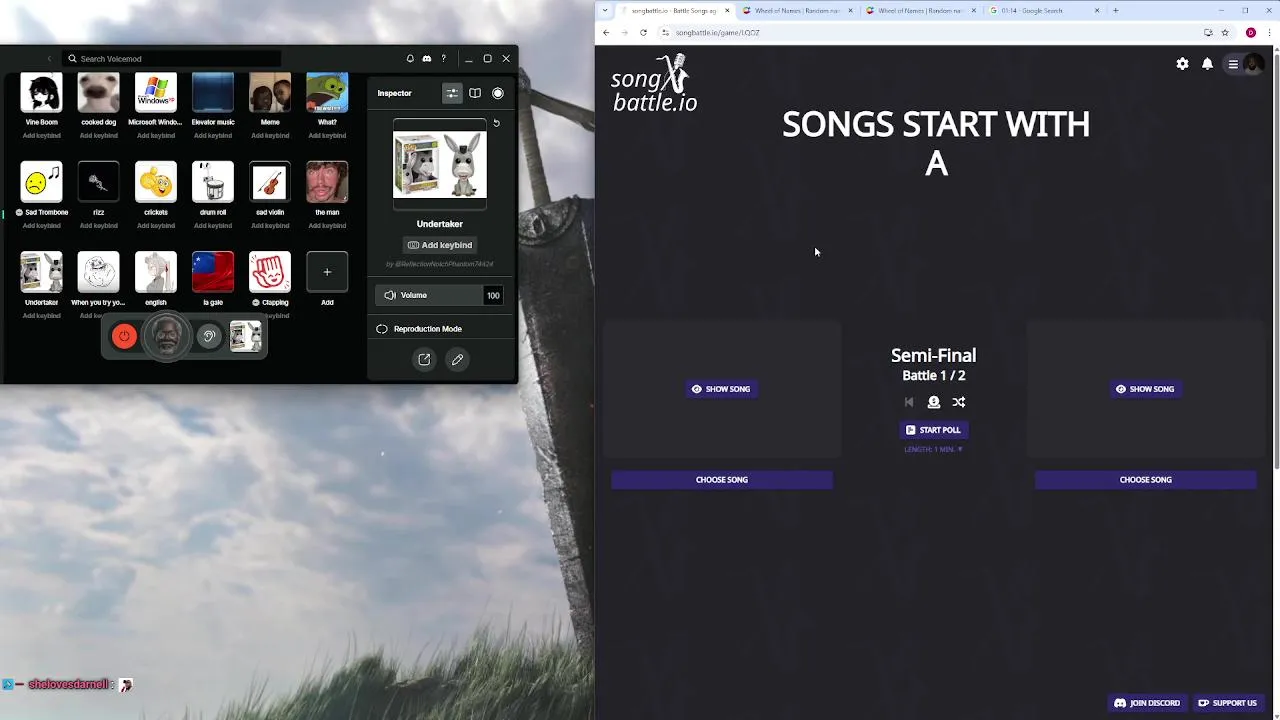Open the browser tab search dropdown
The image size is (1280, 720).
click(604, 10)
